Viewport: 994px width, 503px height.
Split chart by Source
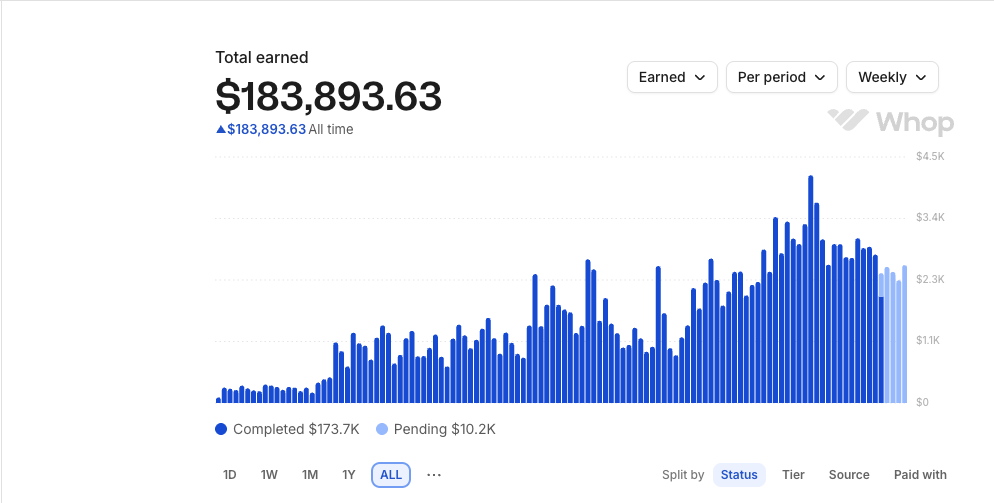pos(849,474)
